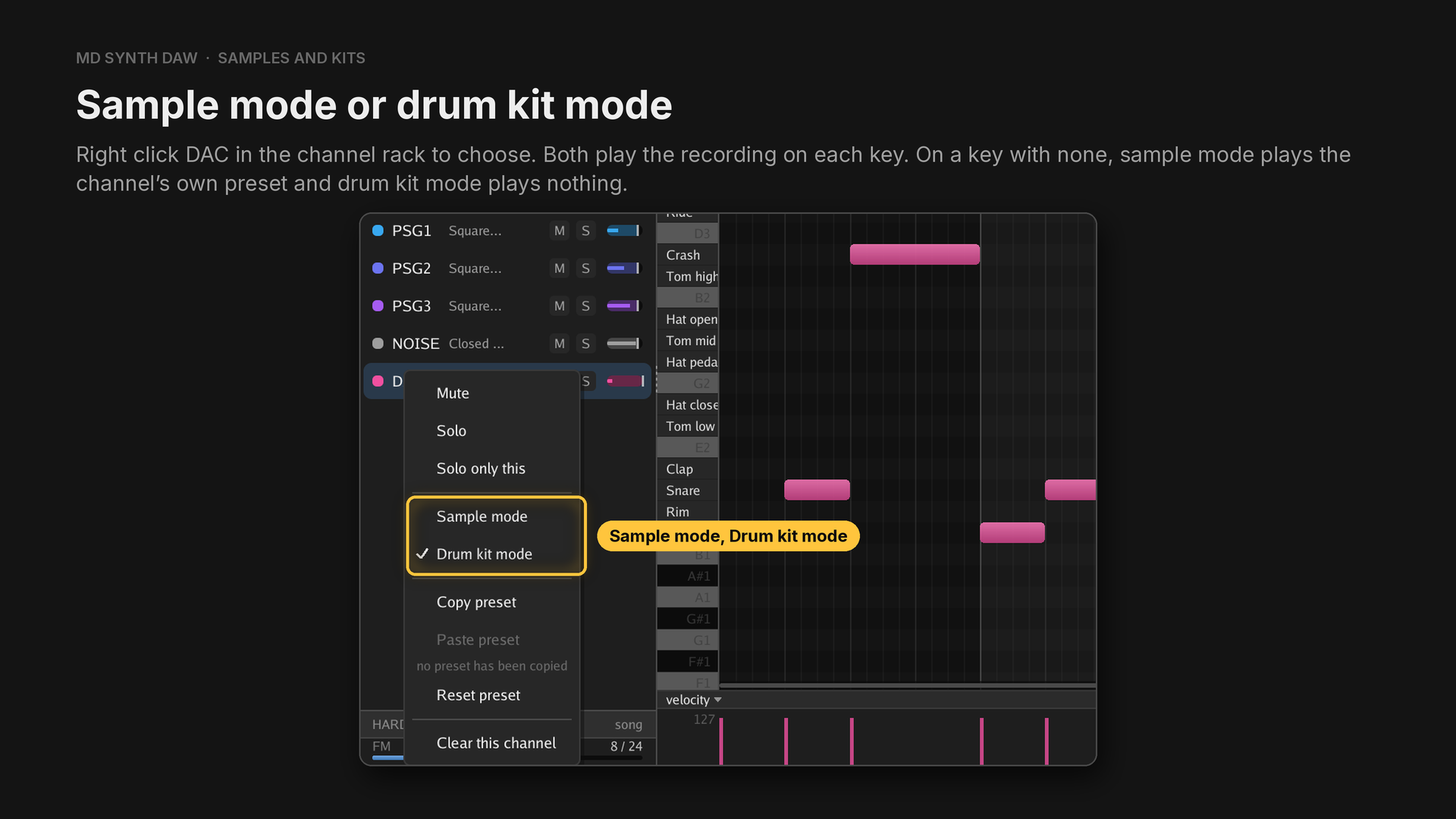The height and width of the screenshot is (819, 1456).
Task: Solo the NOISE channel with S
Action: click(x=585, y=344)
